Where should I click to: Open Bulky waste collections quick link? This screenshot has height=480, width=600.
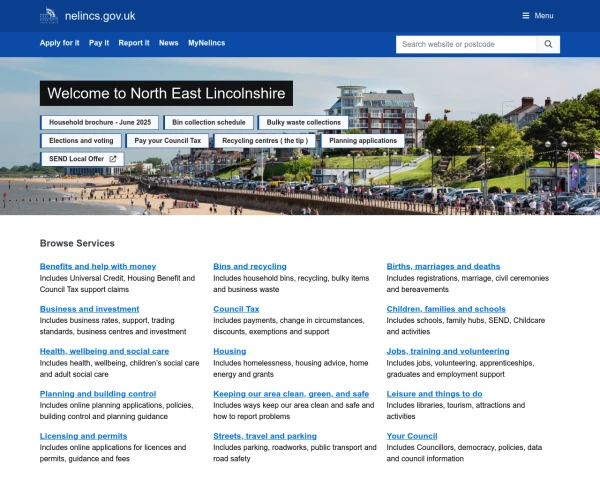pos(303,122)
